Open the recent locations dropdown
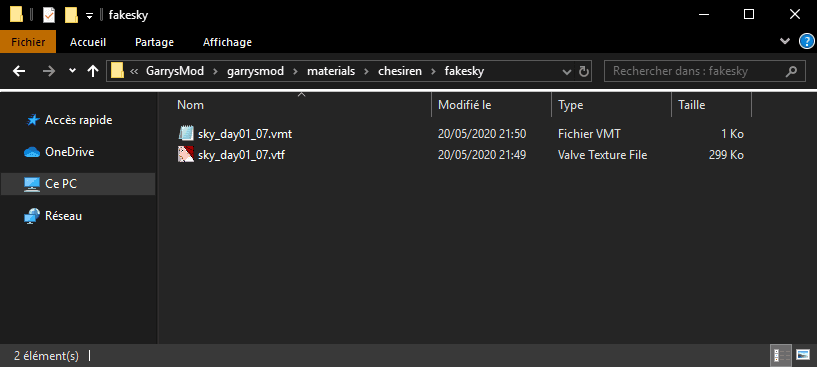The width and height of the screenshot is (817, 367). pos(72,71)
